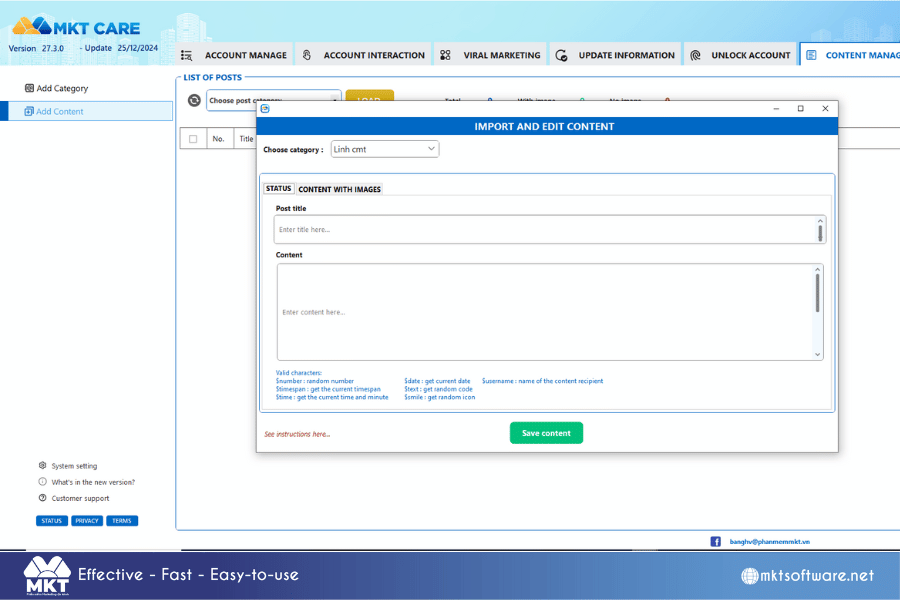Screen dimensions: 900x600
Task: Open the See instructions here link
Action: click(x=297, y=434)
